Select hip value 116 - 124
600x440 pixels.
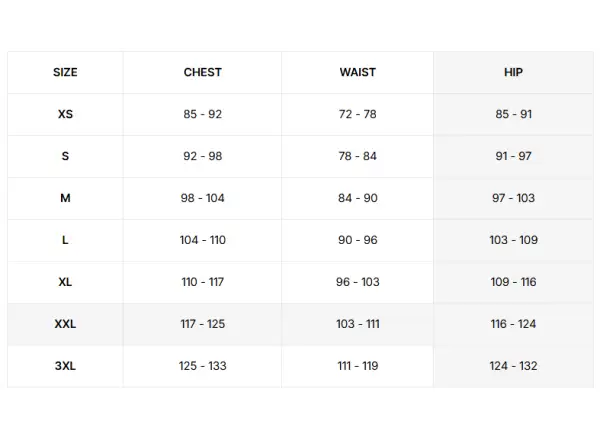tap(513, 324)
